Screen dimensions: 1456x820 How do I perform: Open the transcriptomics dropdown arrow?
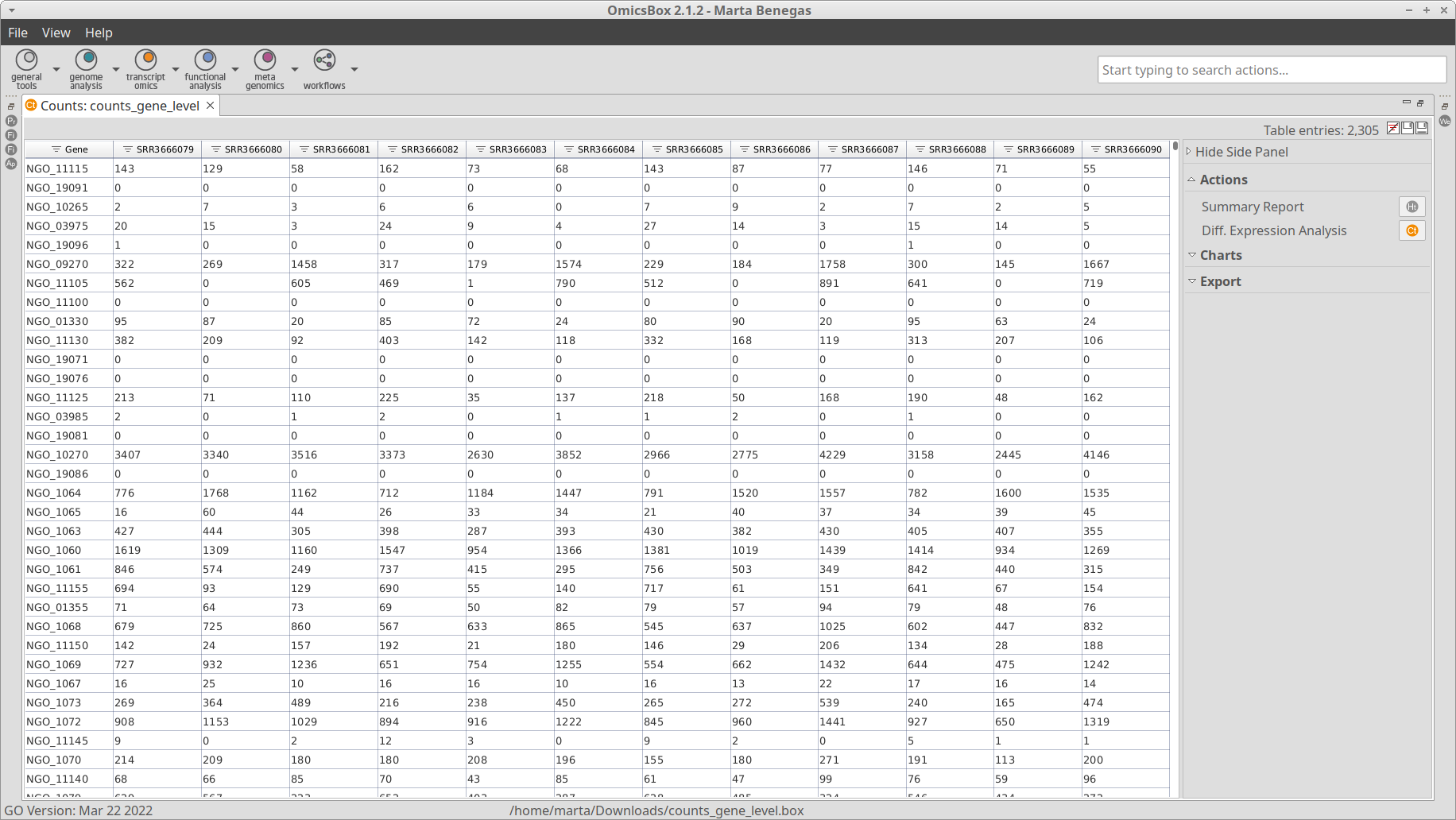point(176,69)
